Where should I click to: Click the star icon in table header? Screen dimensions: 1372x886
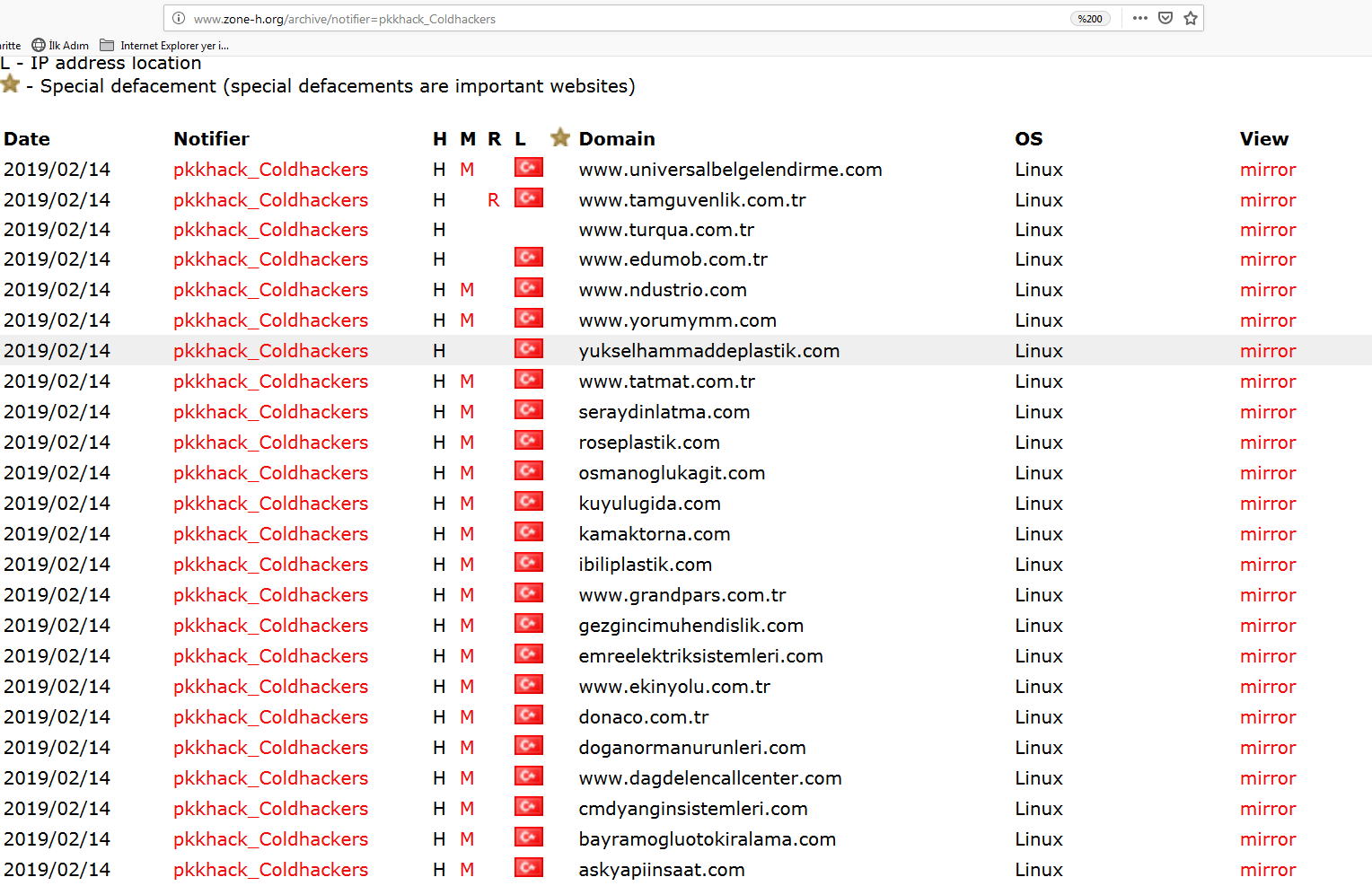coord(560,137)
